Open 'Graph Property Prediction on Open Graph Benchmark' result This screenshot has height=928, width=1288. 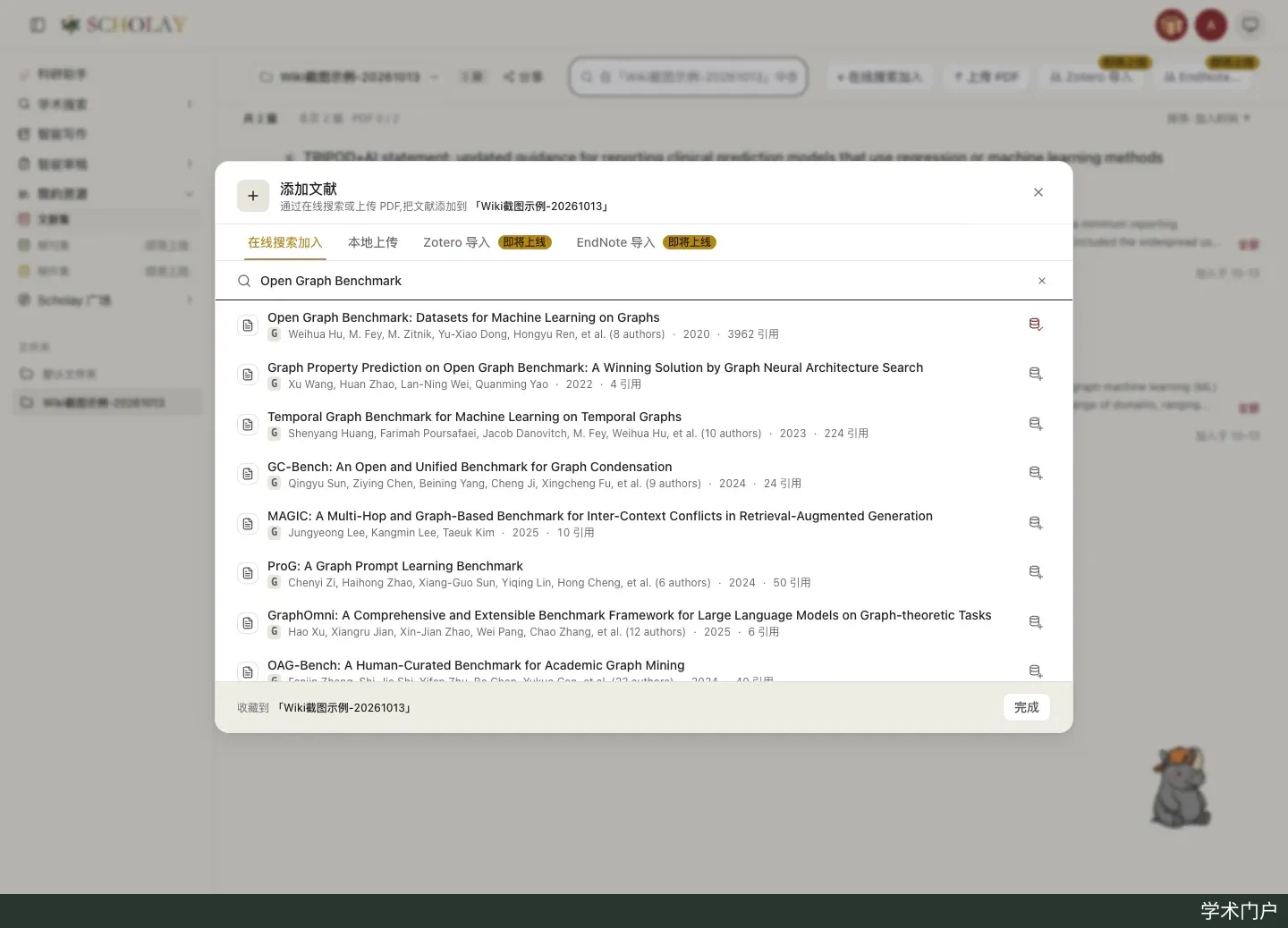596,367
